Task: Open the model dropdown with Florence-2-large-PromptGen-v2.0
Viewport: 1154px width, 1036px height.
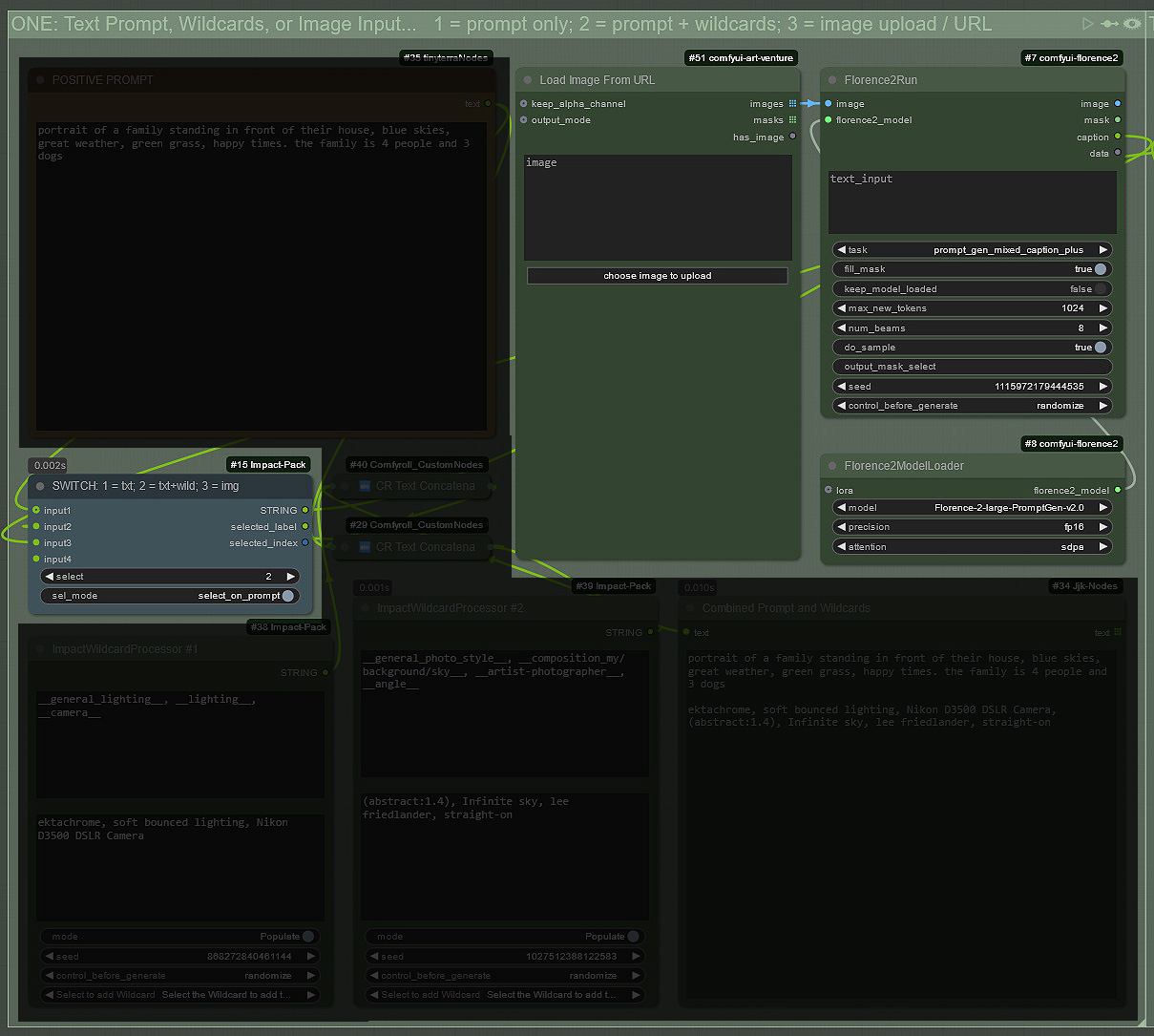Action: [x=972, y=508]
